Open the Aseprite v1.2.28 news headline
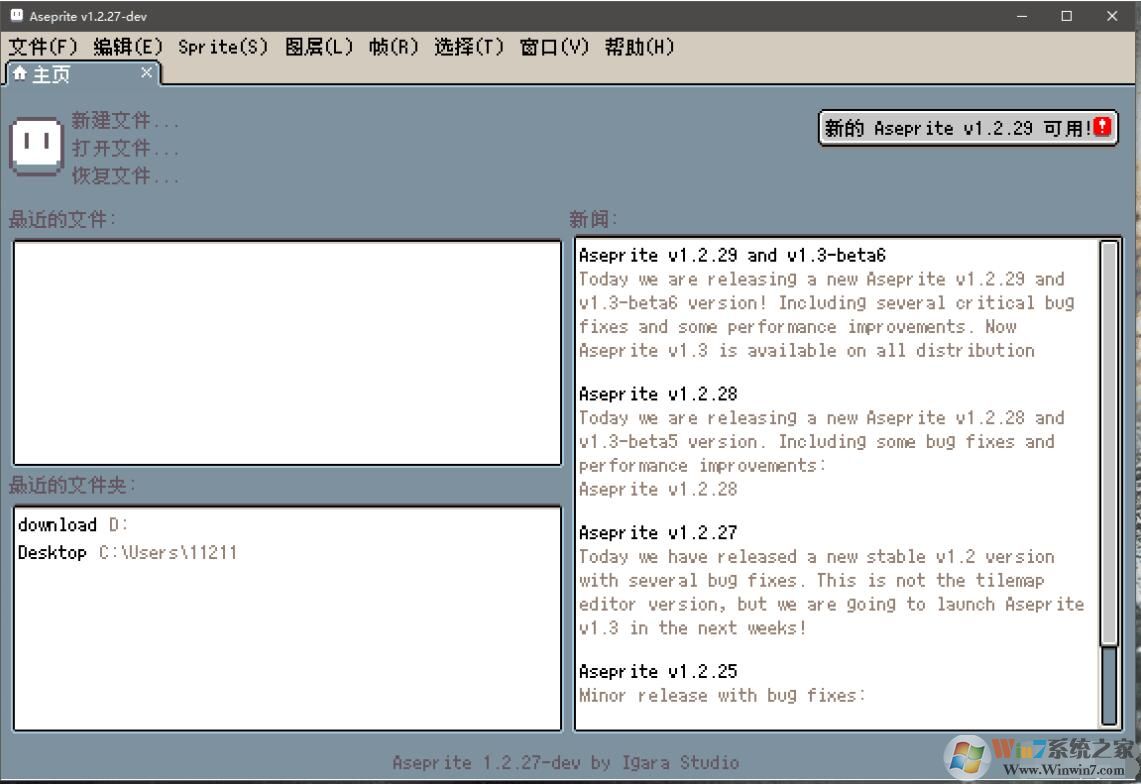 pyautogui.click(x=658, y=394)
